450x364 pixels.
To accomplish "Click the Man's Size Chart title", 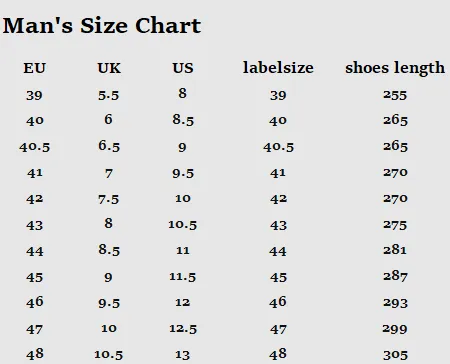I will (x=102, y=26).
